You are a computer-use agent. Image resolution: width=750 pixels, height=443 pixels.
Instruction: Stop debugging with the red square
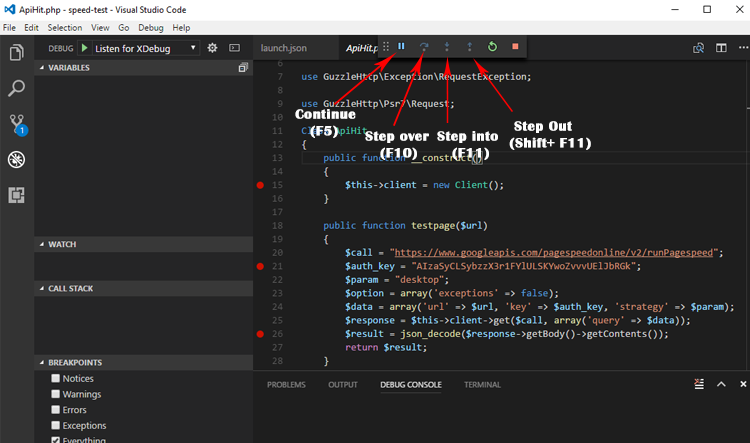(x=515, y=47)
